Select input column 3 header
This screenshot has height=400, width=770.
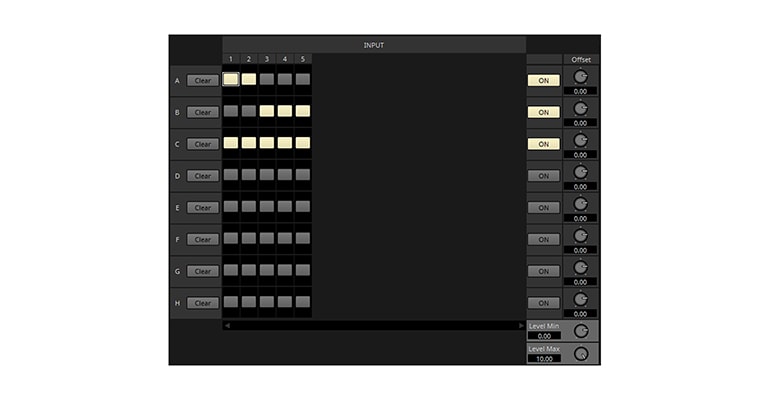click(x=267, y=59)
